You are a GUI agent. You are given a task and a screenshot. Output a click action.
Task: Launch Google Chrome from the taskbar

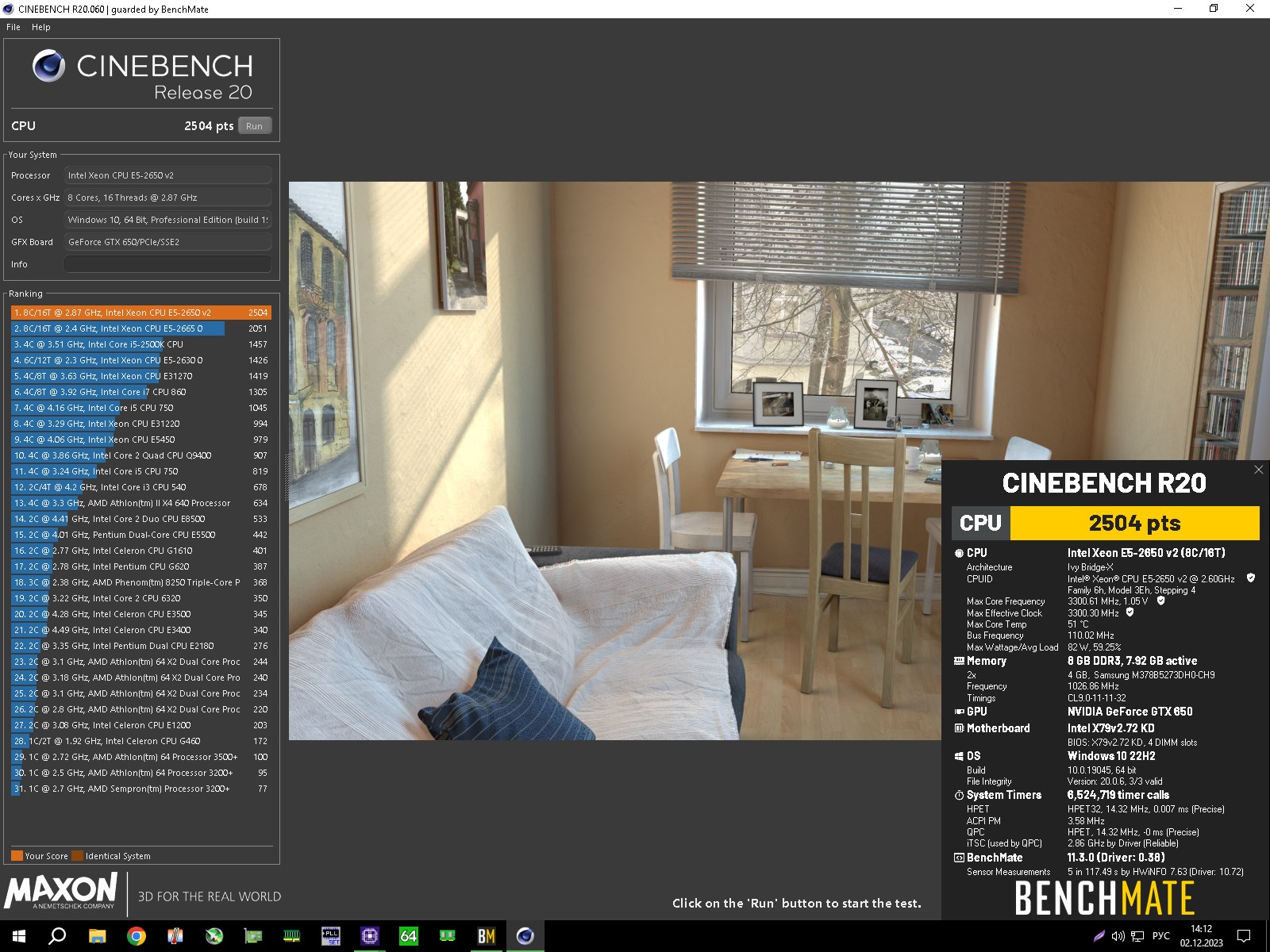[136, 936]
